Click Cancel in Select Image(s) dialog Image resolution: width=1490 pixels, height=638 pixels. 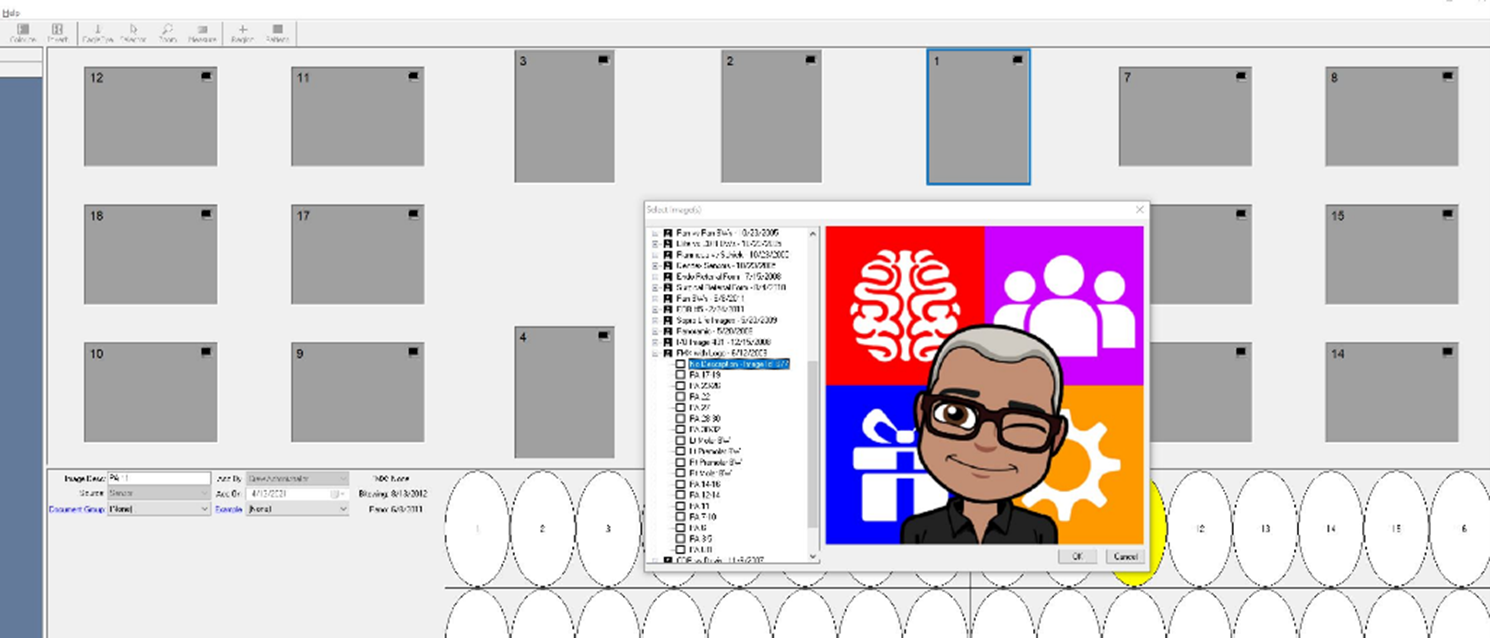[x=1124, y=556]
